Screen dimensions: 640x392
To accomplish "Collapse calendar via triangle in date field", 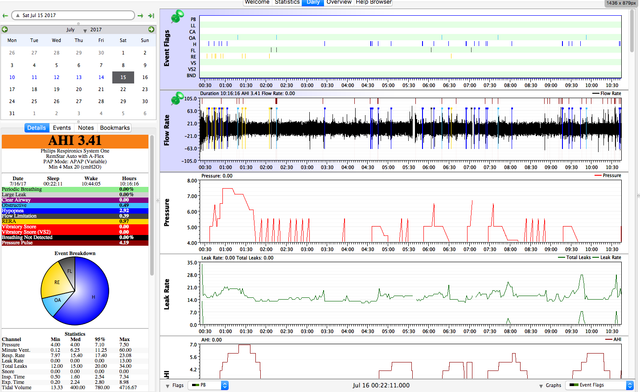I will pyautogui.click(x=18, y=16).
